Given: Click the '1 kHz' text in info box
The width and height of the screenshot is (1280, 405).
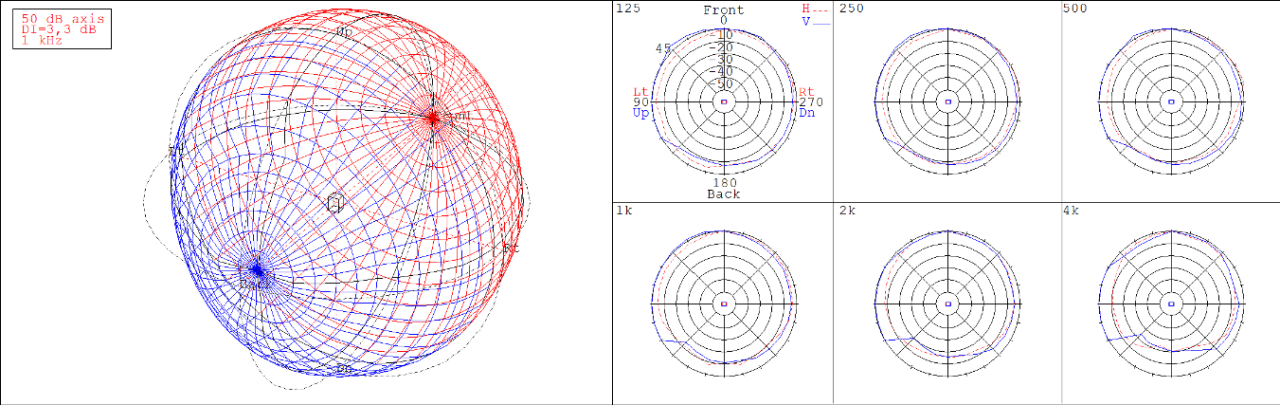Looking at the screenshot, I should 41,39.
